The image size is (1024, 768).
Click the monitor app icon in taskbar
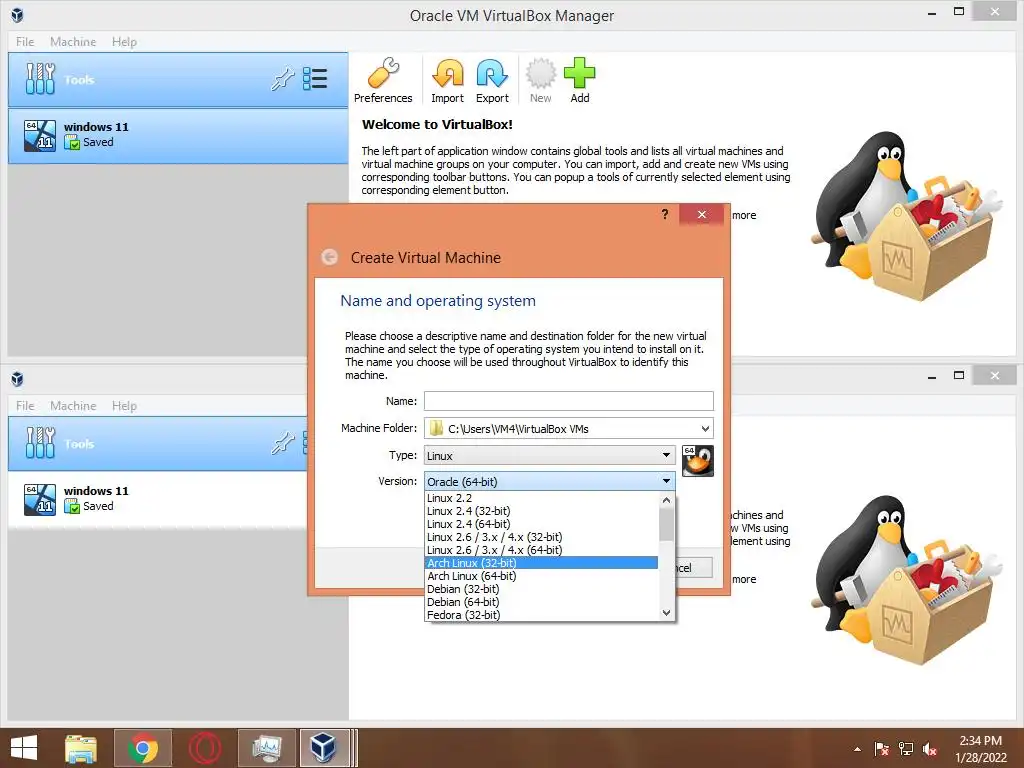tap(267, 748)
